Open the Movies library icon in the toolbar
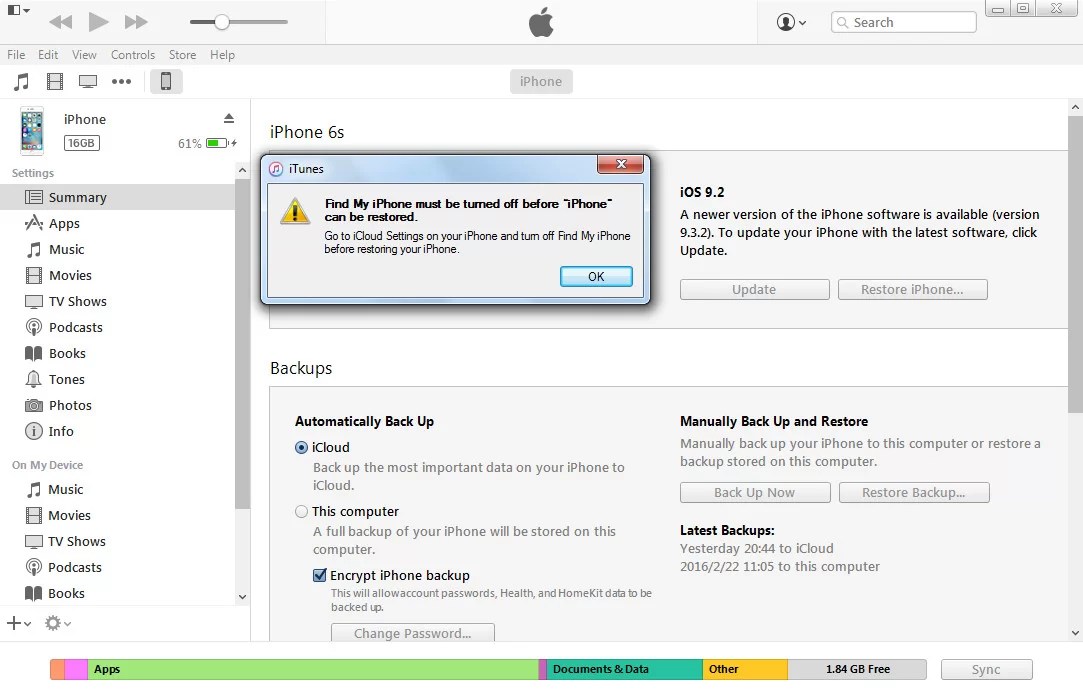Image resolution: width=1083 pixels, height=697 pixels. point(55,81)
